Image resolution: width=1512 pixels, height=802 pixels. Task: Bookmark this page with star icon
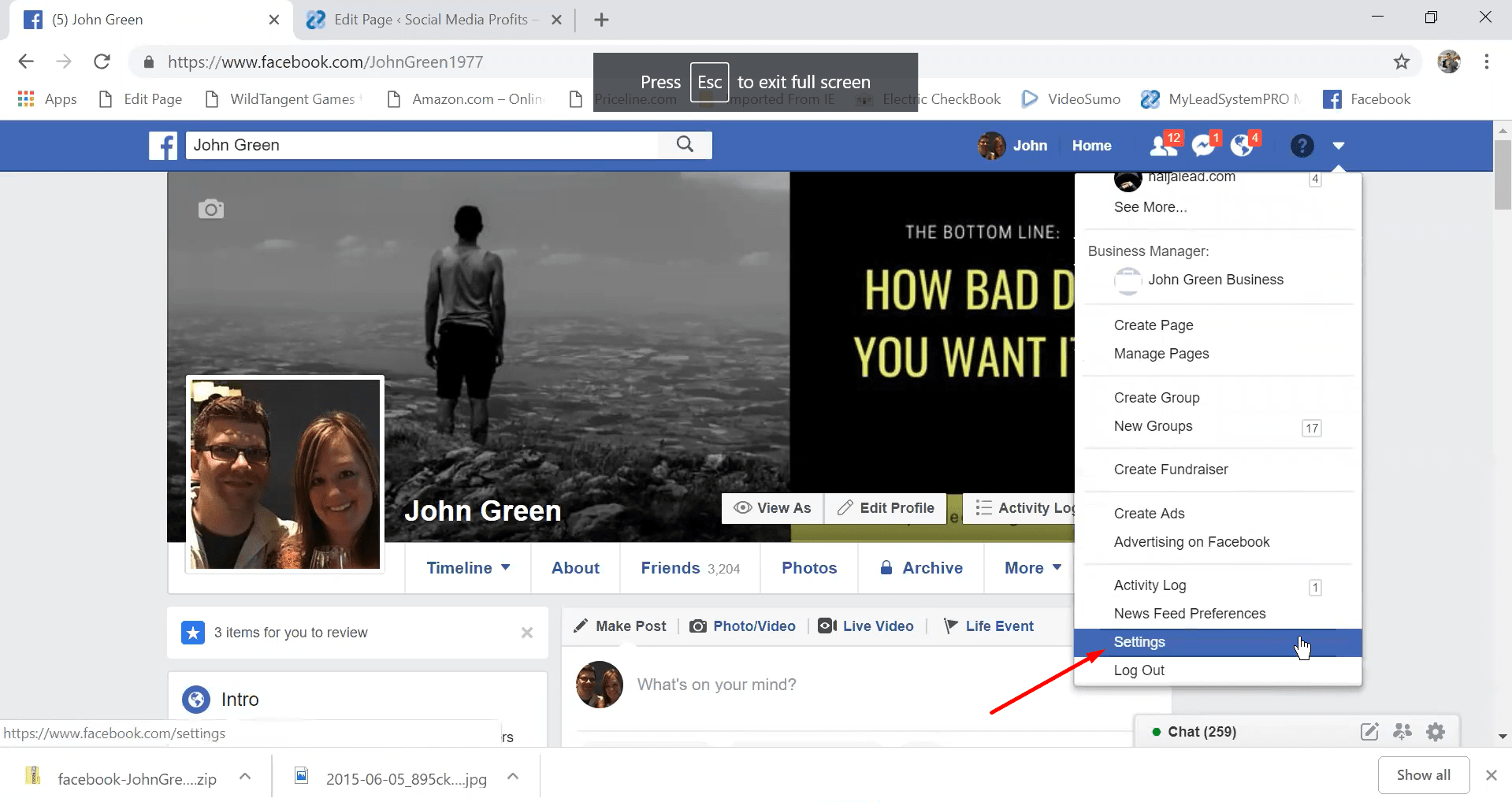1401,61
